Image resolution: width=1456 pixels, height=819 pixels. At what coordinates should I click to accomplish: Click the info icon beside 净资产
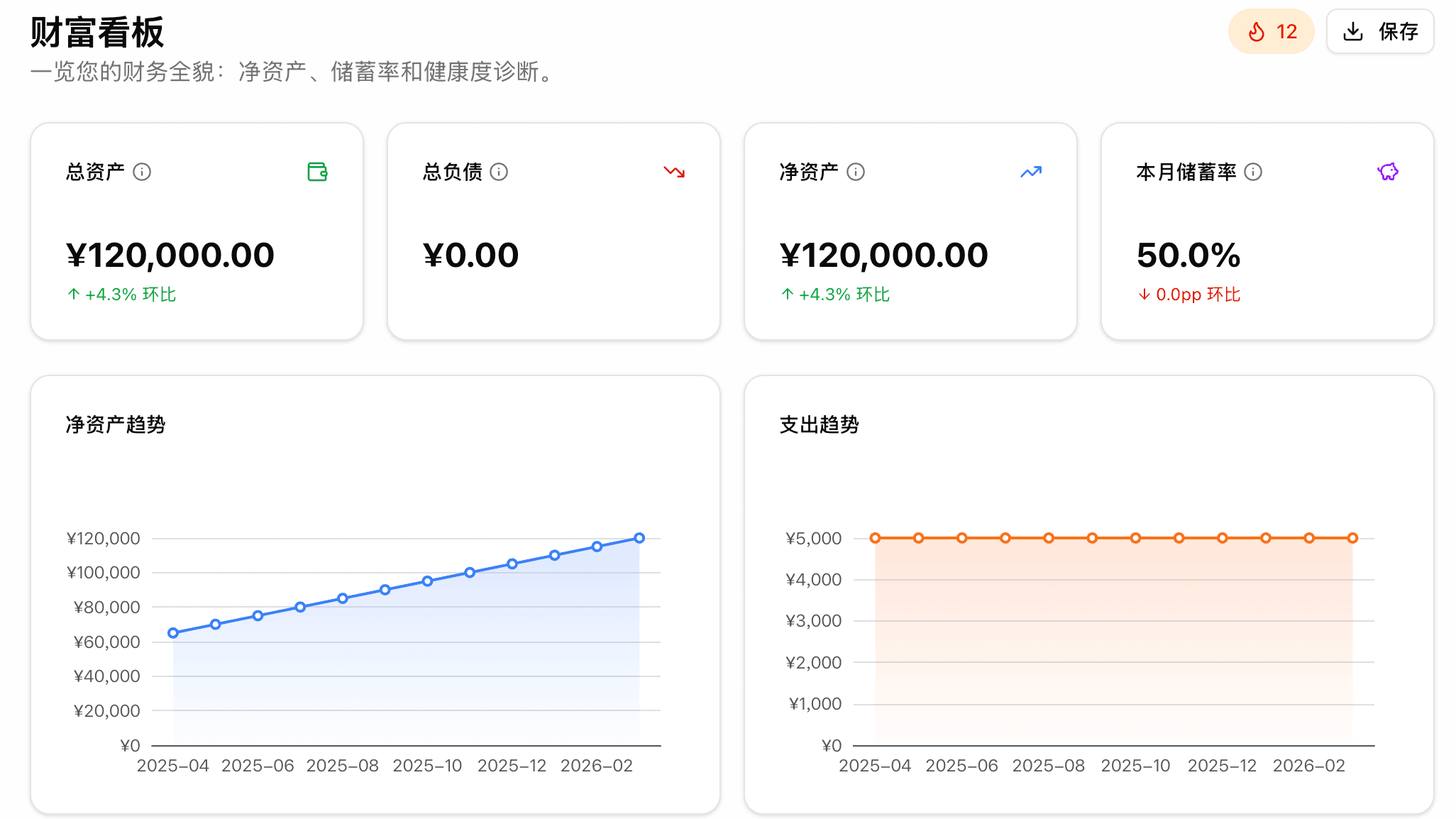coord(856,172)
